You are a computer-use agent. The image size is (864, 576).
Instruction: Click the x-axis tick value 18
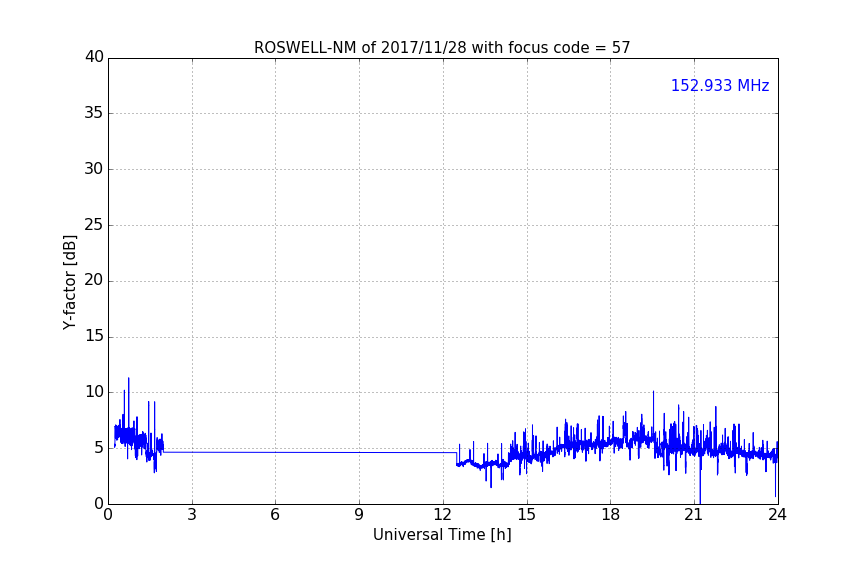[611, 515]
